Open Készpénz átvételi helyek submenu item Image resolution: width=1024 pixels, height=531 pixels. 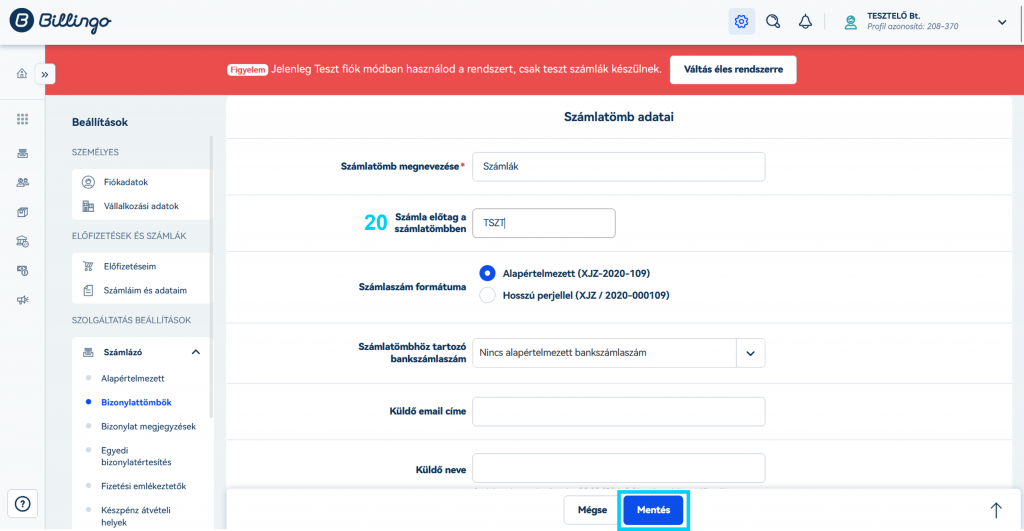[x=135, y=516]
